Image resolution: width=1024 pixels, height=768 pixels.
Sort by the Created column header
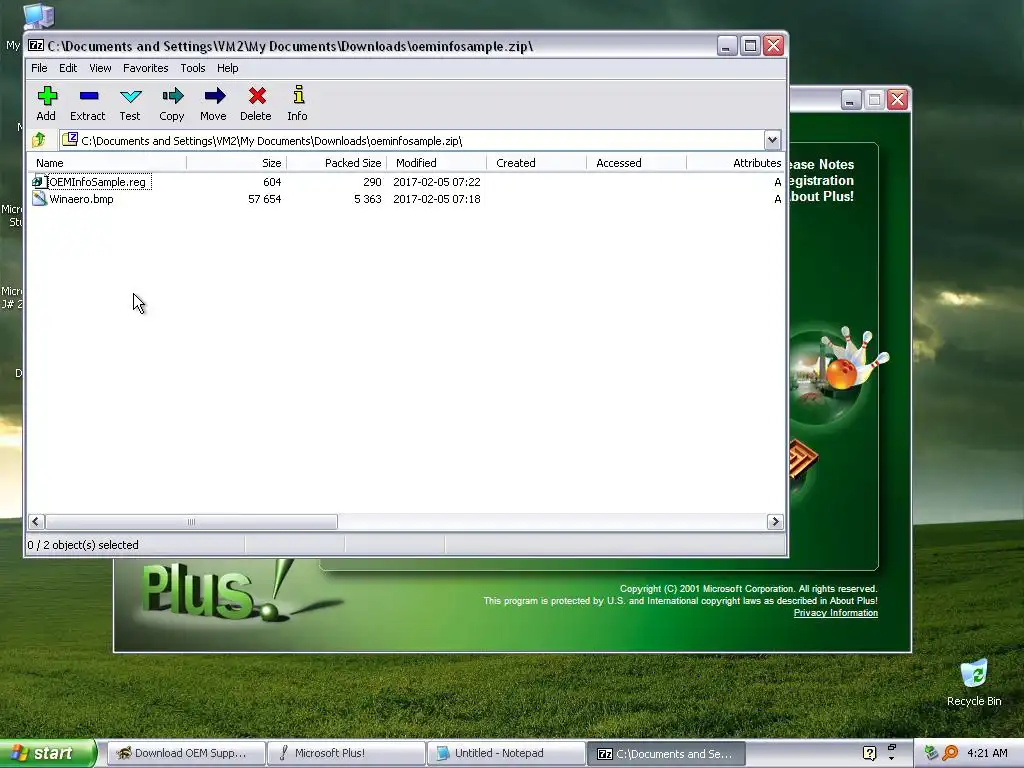point(536,163)
